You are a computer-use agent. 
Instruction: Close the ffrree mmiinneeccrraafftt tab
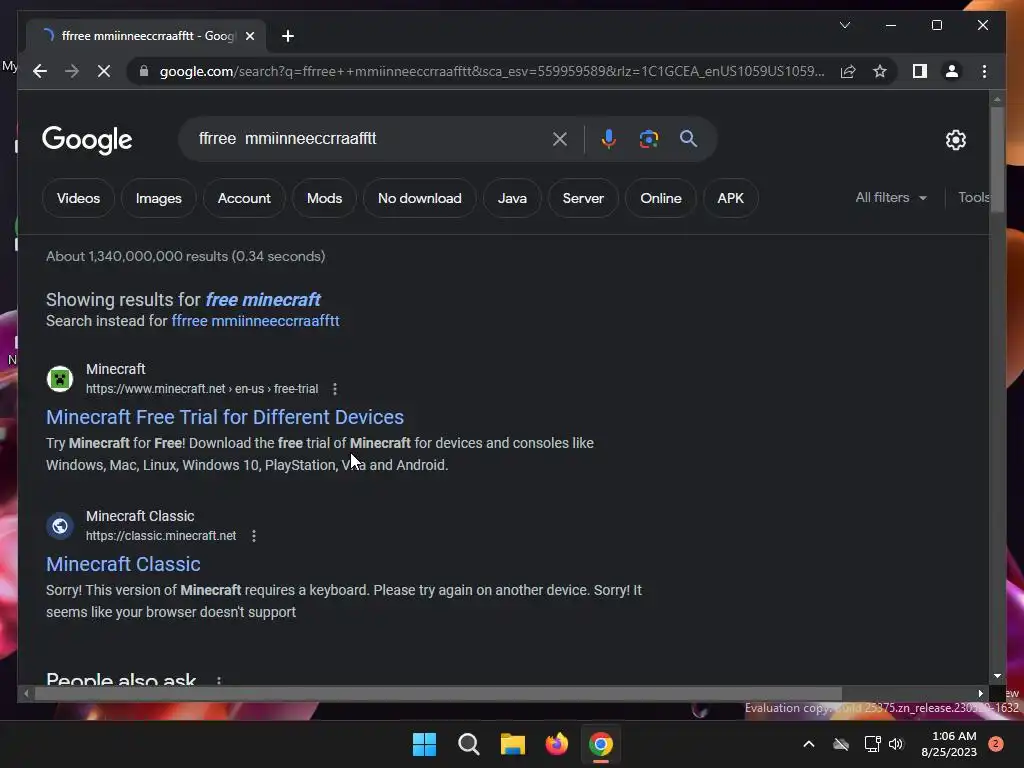(x=249, y=36)
